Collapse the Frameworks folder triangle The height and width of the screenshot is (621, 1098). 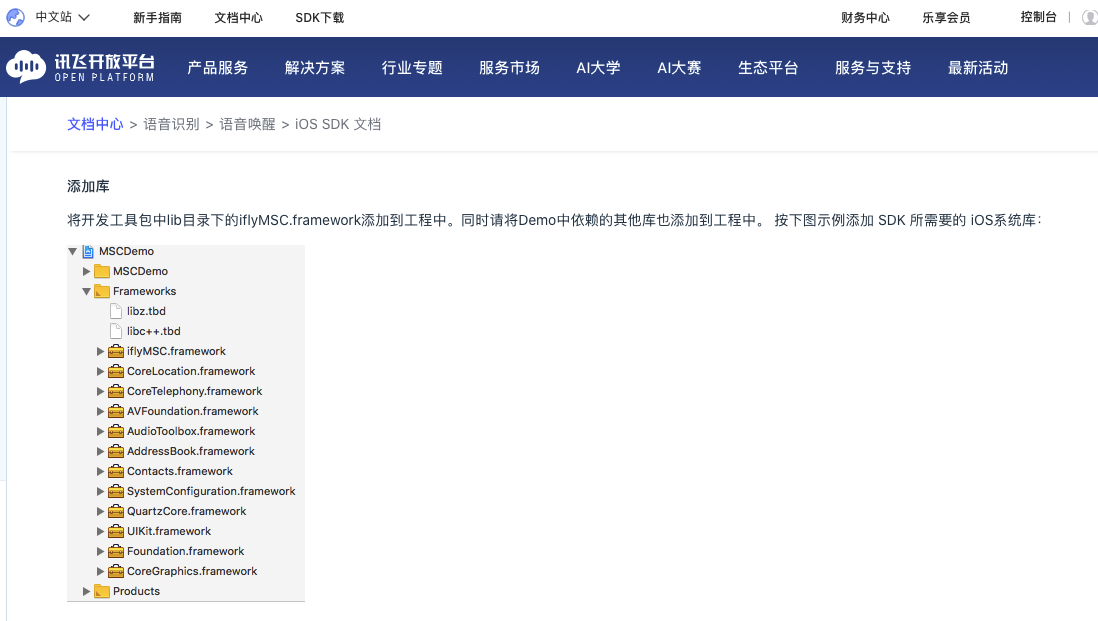coord(86,291)
